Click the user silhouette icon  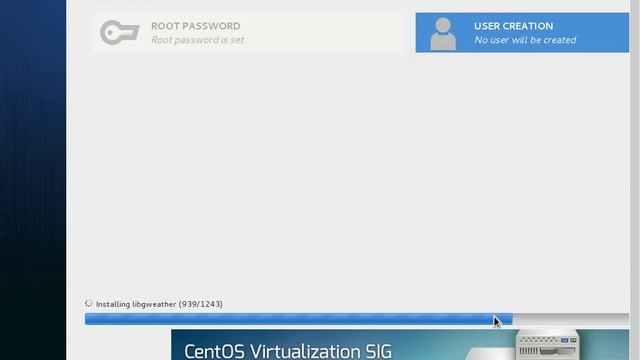click(443, 34)
